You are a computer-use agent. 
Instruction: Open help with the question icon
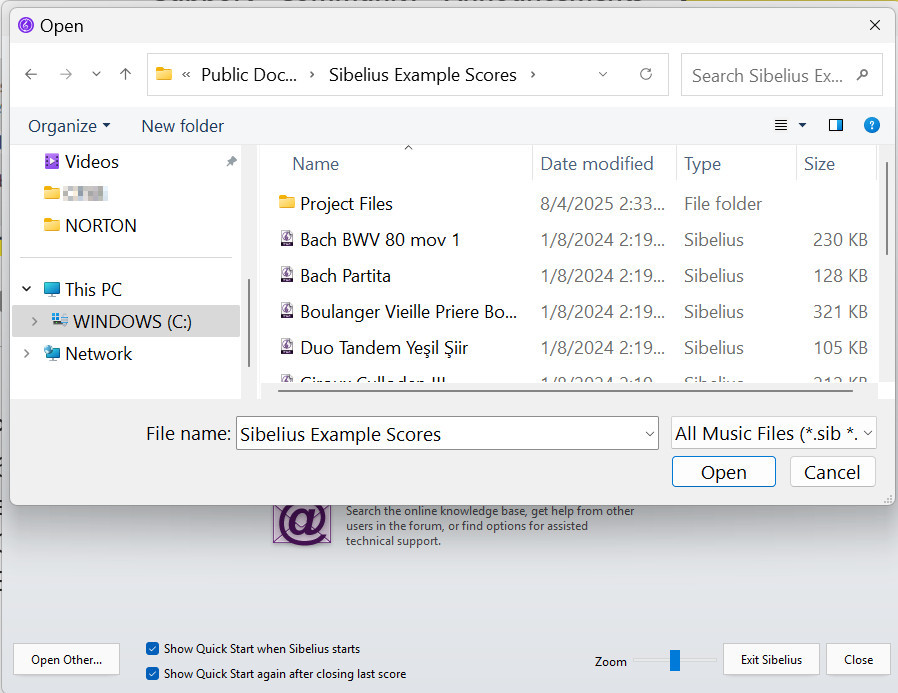coord(872,125)
